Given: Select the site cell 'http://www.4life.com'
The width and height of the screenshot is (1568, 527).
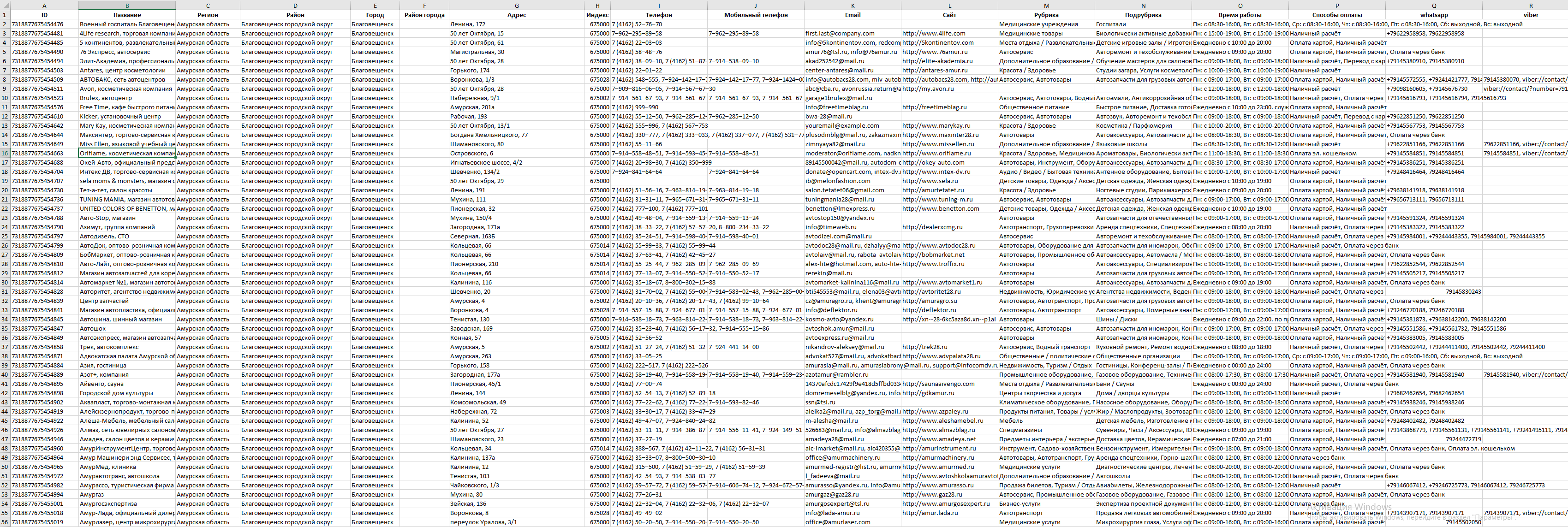Looking at the screenshot, I should [949, 34].
